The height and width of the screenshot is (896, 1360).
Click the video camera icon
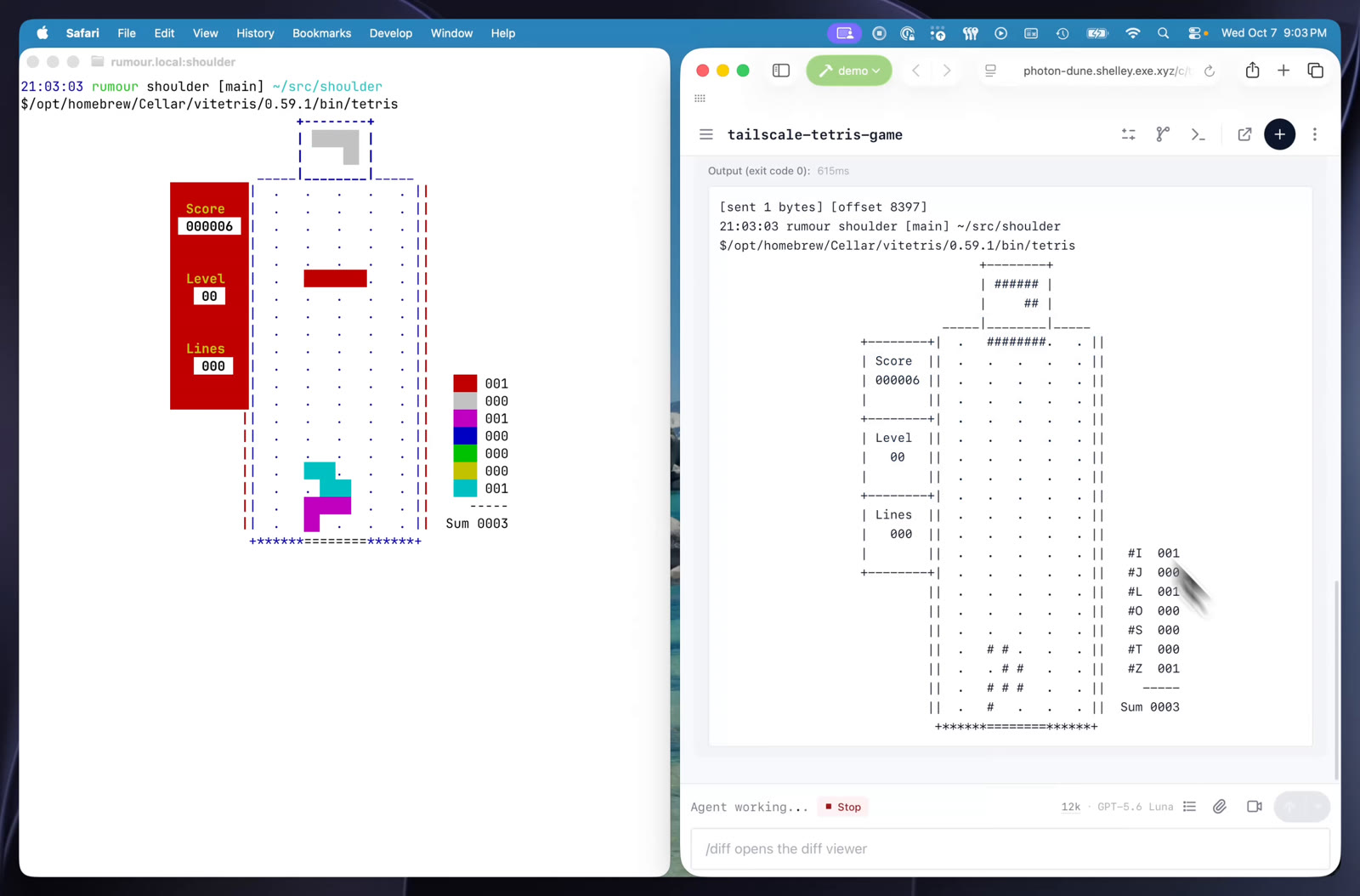(x=1255, y=807)
